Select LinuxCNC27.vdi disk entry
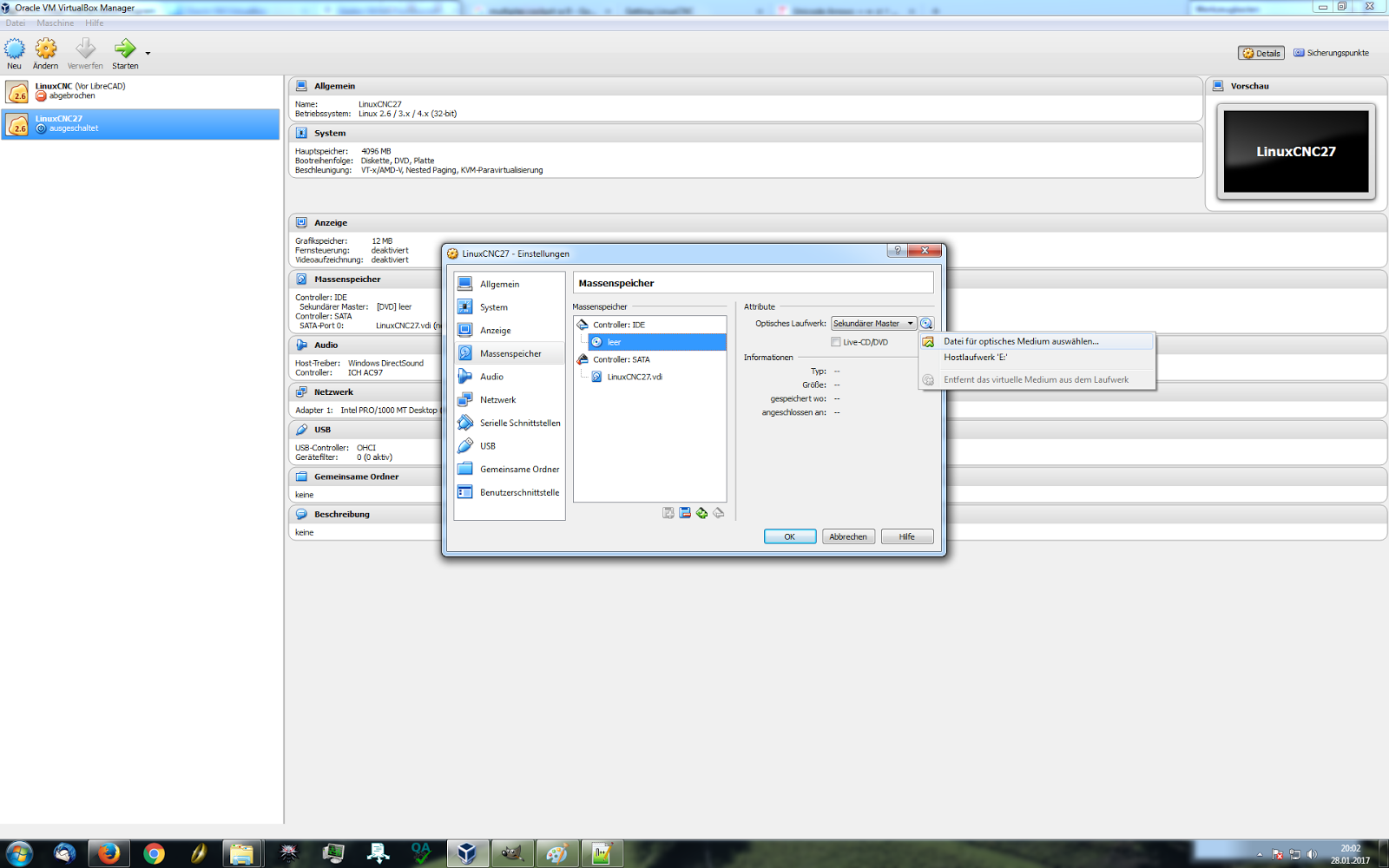This screenshot has height=868, width=1389. pyautogui.click(x=657, y=377)
